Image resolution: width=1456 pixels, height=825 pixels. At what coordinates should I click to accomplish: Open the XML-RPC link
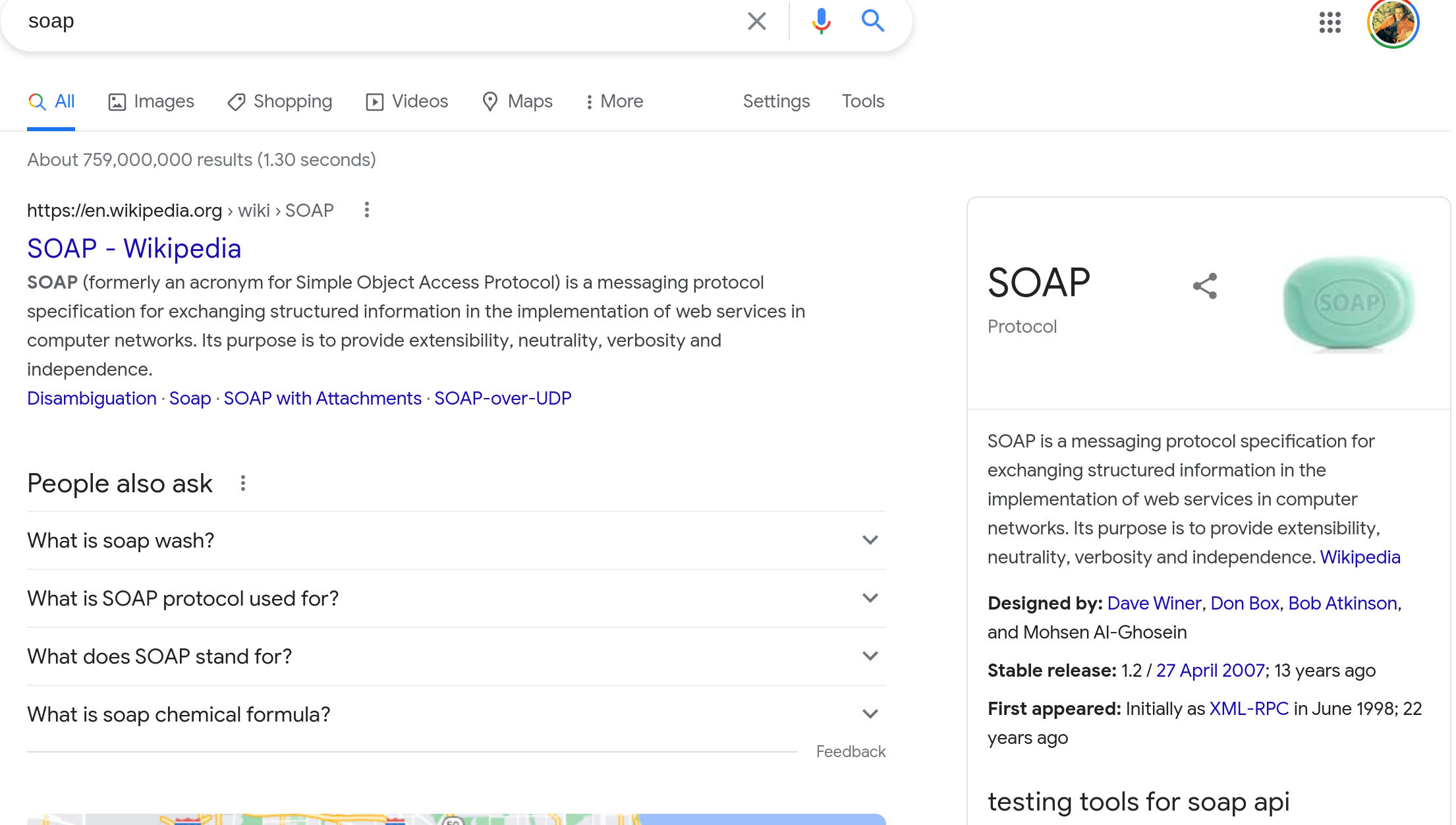click(1248, 709)
